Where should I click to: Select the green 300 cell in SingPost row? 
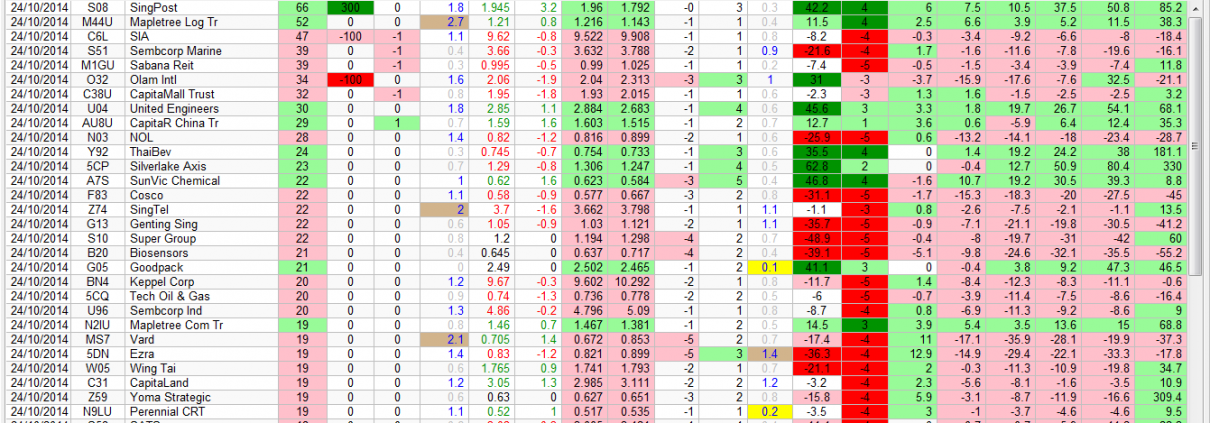point(350,7)
